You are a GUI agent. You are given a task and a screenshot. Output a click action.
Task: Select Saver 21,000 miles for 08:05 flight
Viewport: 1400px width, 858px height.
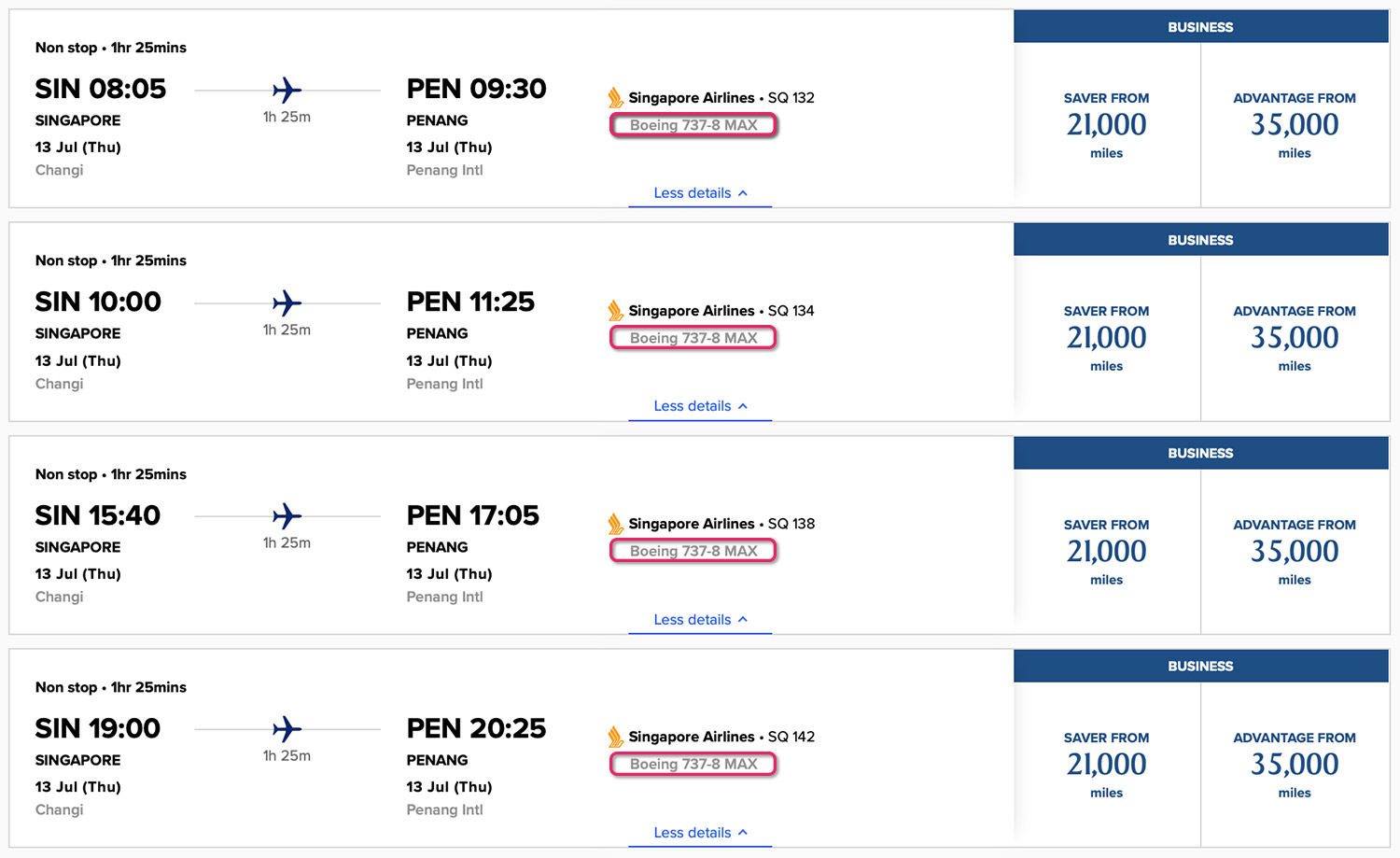[x=1106, y=125]
